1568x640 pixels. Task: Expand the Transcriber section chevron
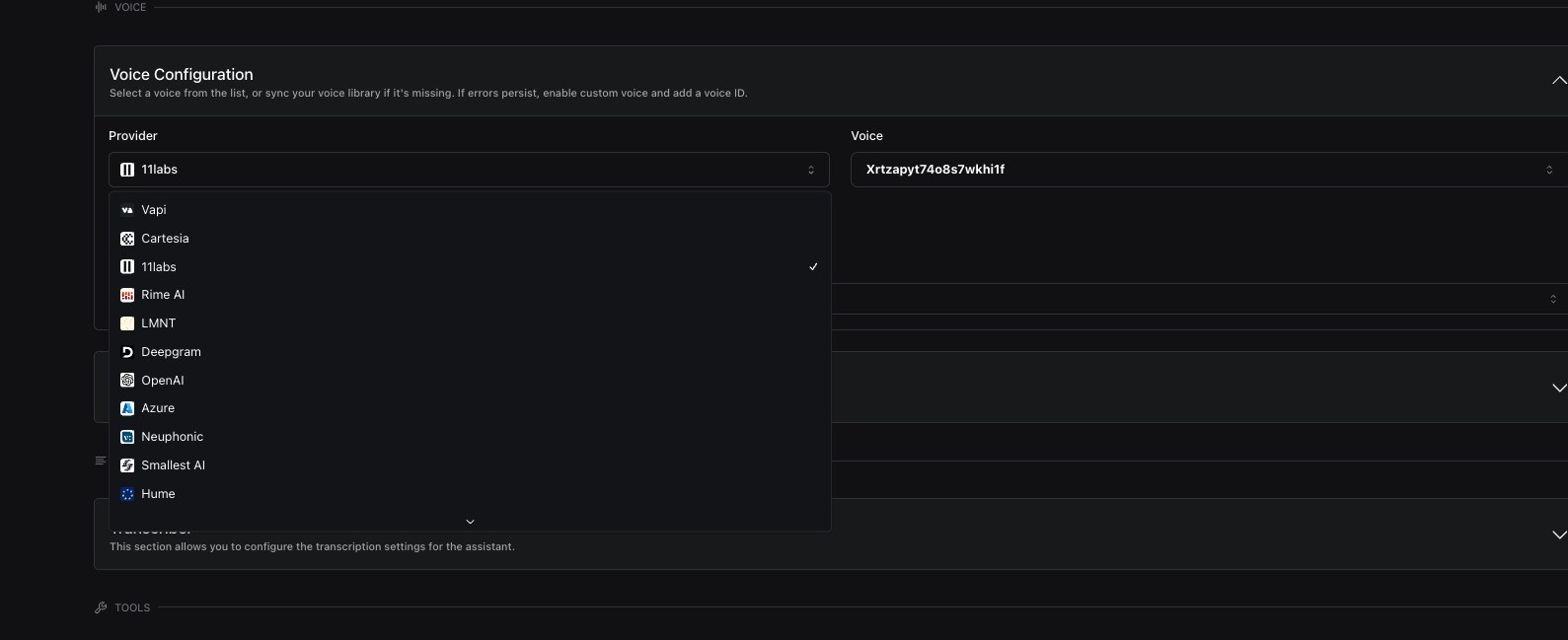[x=1558, y=534]
